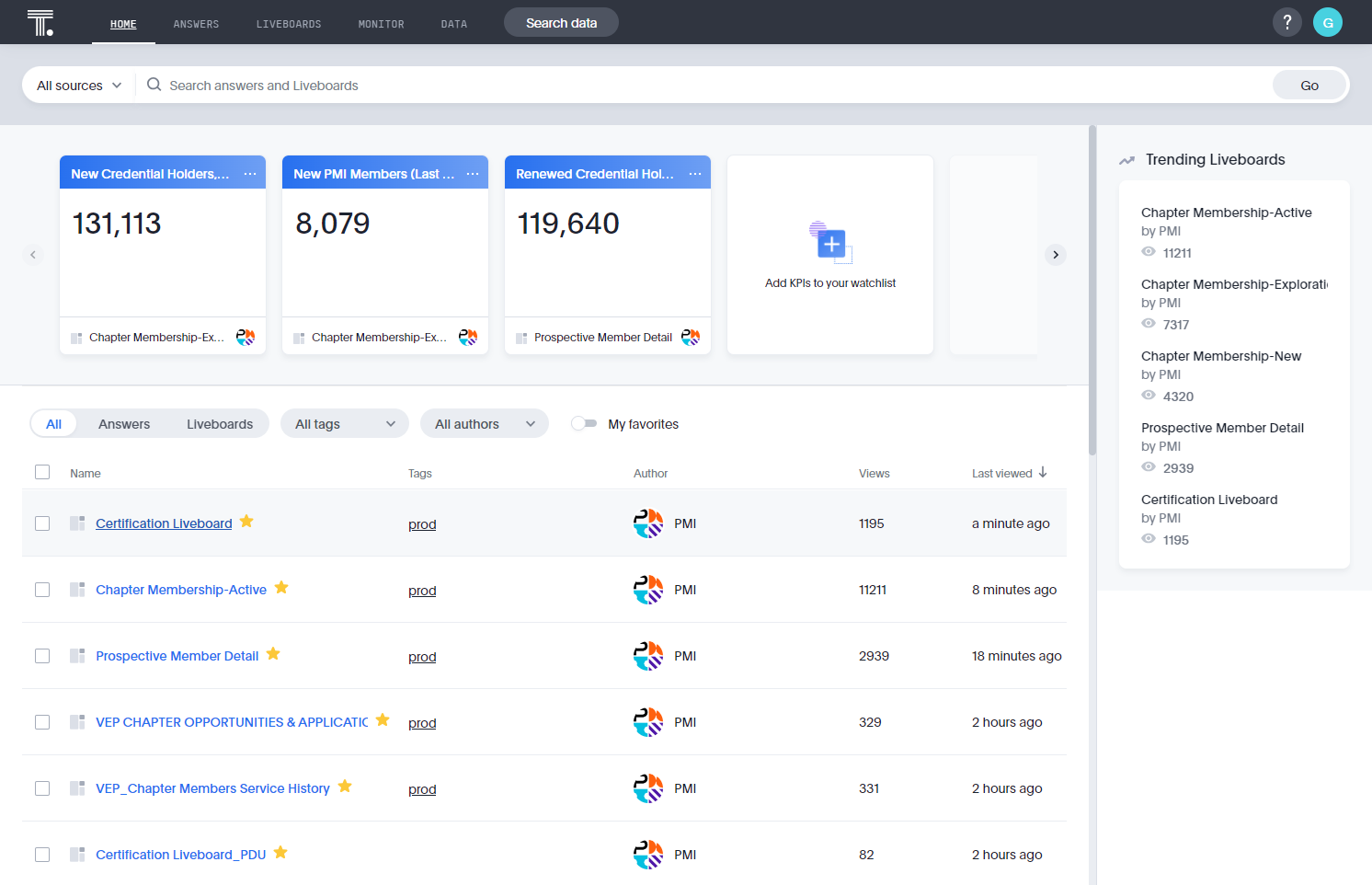
Task: Check the Prospective Member Detail row checkbox
Action: pyautogui.click(x=42, y=656)
